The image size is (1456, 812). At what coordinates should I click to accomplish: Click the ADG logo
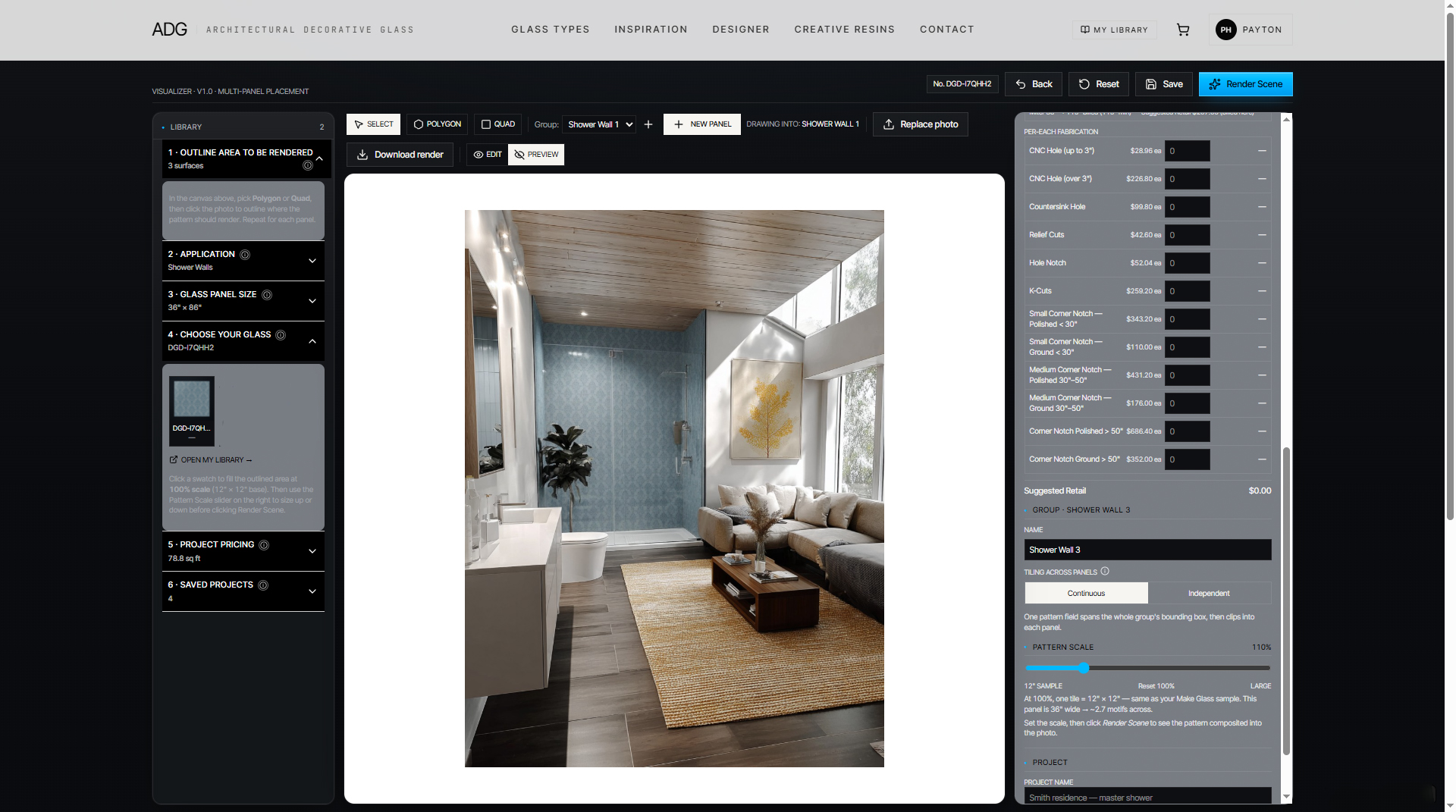(x=169, y=30)
